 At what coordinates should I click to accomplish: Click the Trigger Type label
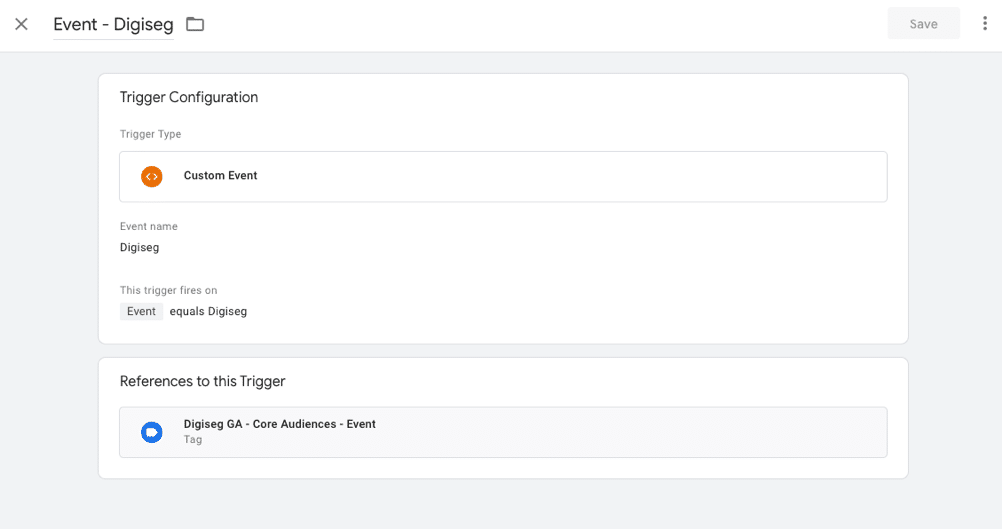[151, 134]
